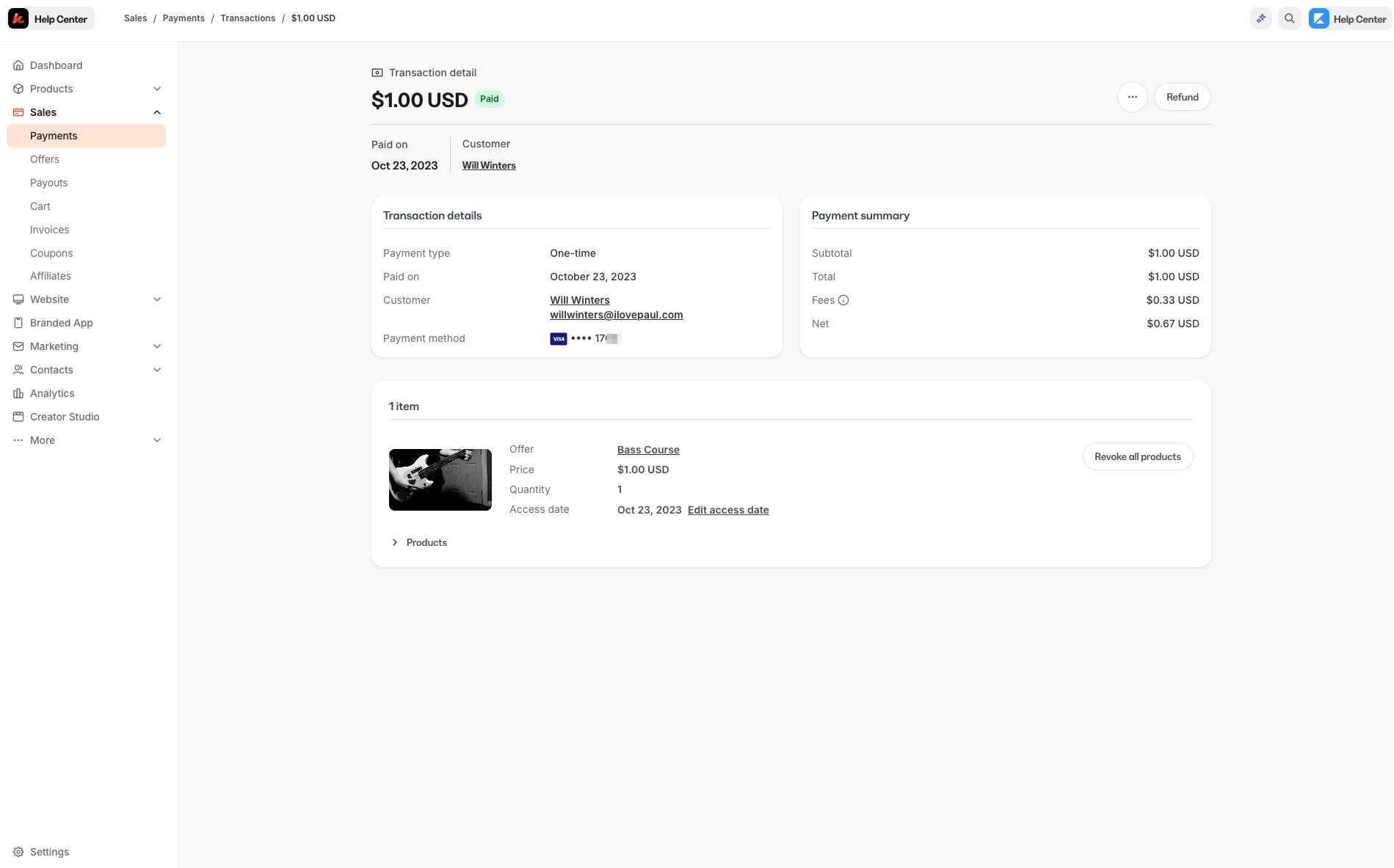Image resolution: width=1394 pixels, height=868 pixels.
Task: Click the October 23, 2023 paid date
Action: coord(593,277)
